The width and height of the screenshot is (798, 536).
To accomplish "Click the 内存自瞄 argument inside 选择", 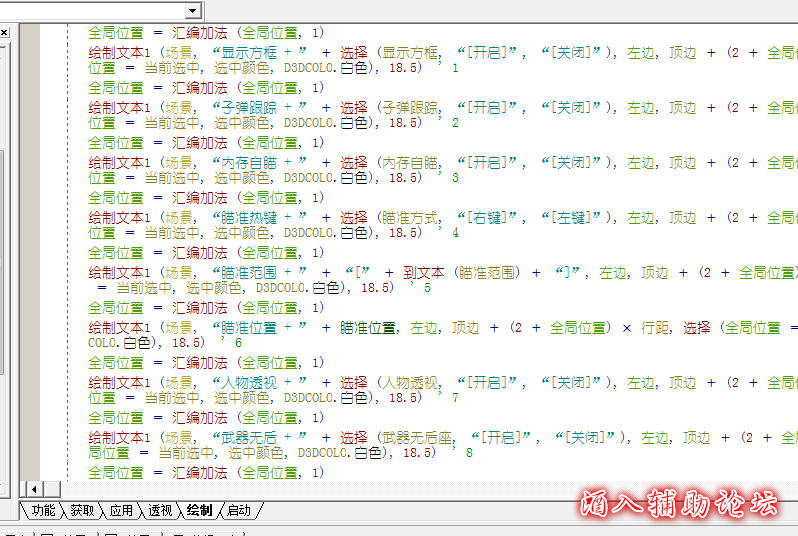I will pos(410,162).
